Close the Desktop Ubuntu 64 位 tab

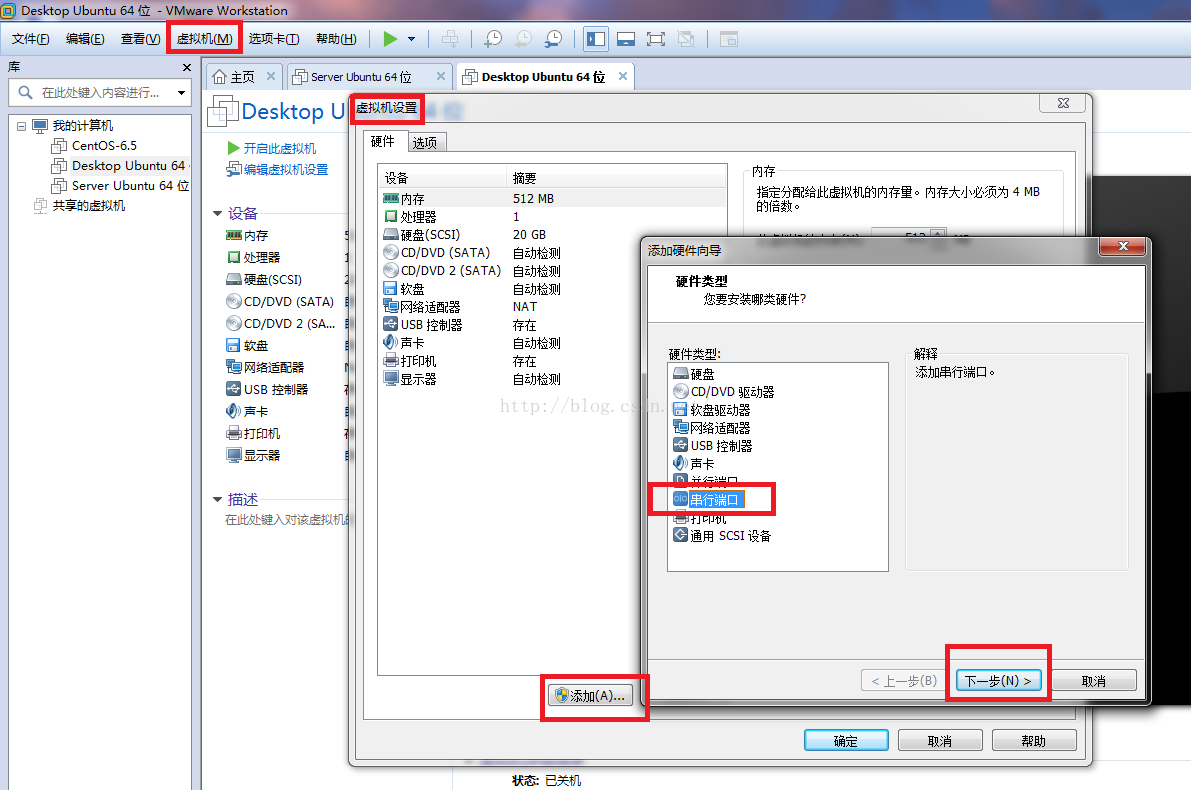pos(623,76)
